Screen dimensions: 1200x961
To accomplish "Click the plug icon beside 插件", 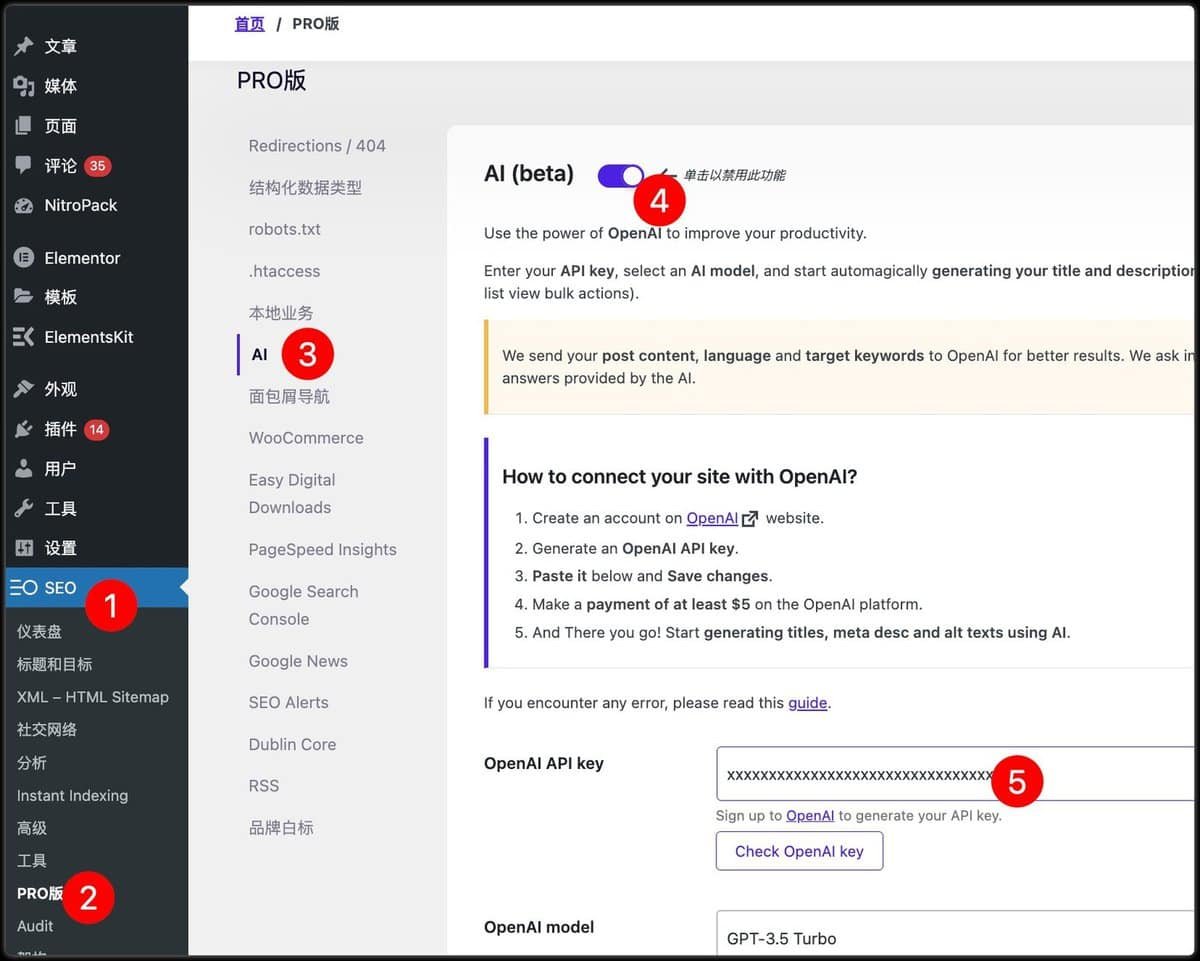I will coord(24,429).
